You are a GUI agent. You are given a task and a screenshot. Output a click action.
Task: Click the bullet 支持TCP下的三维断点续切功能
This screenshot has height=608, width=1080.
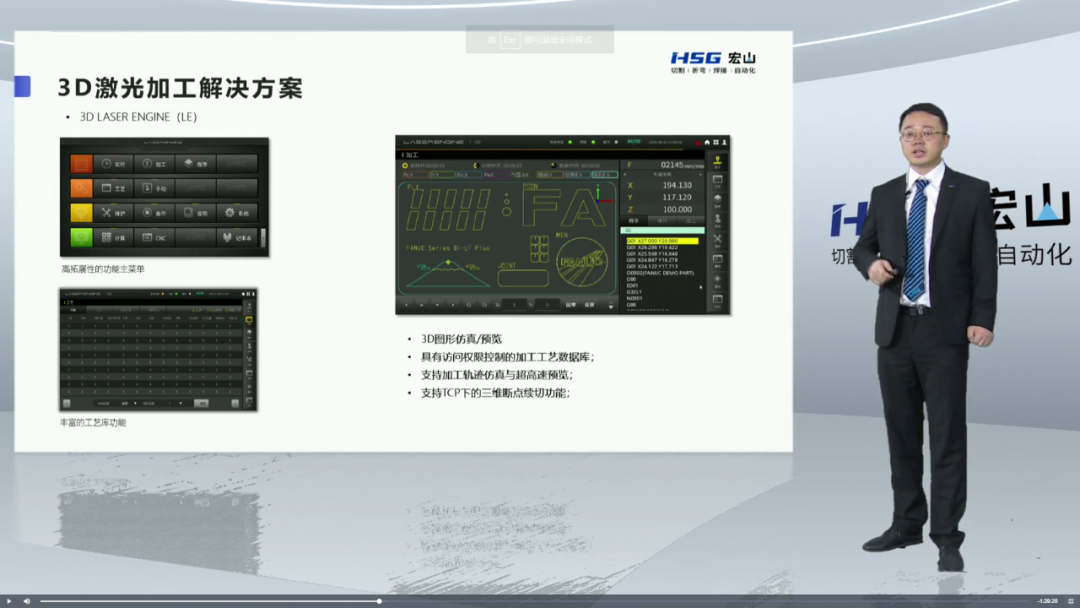(495, 392)
